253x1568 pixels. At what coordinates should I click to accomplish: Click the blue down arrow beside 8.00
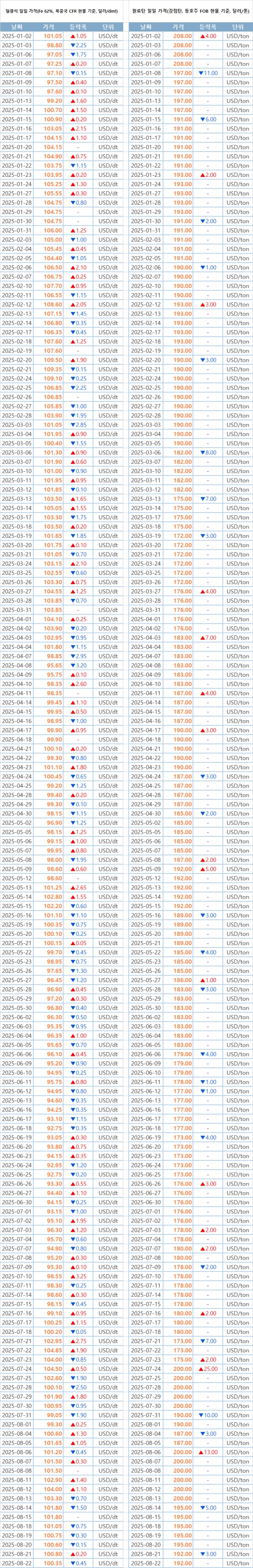tap(202, 453)
